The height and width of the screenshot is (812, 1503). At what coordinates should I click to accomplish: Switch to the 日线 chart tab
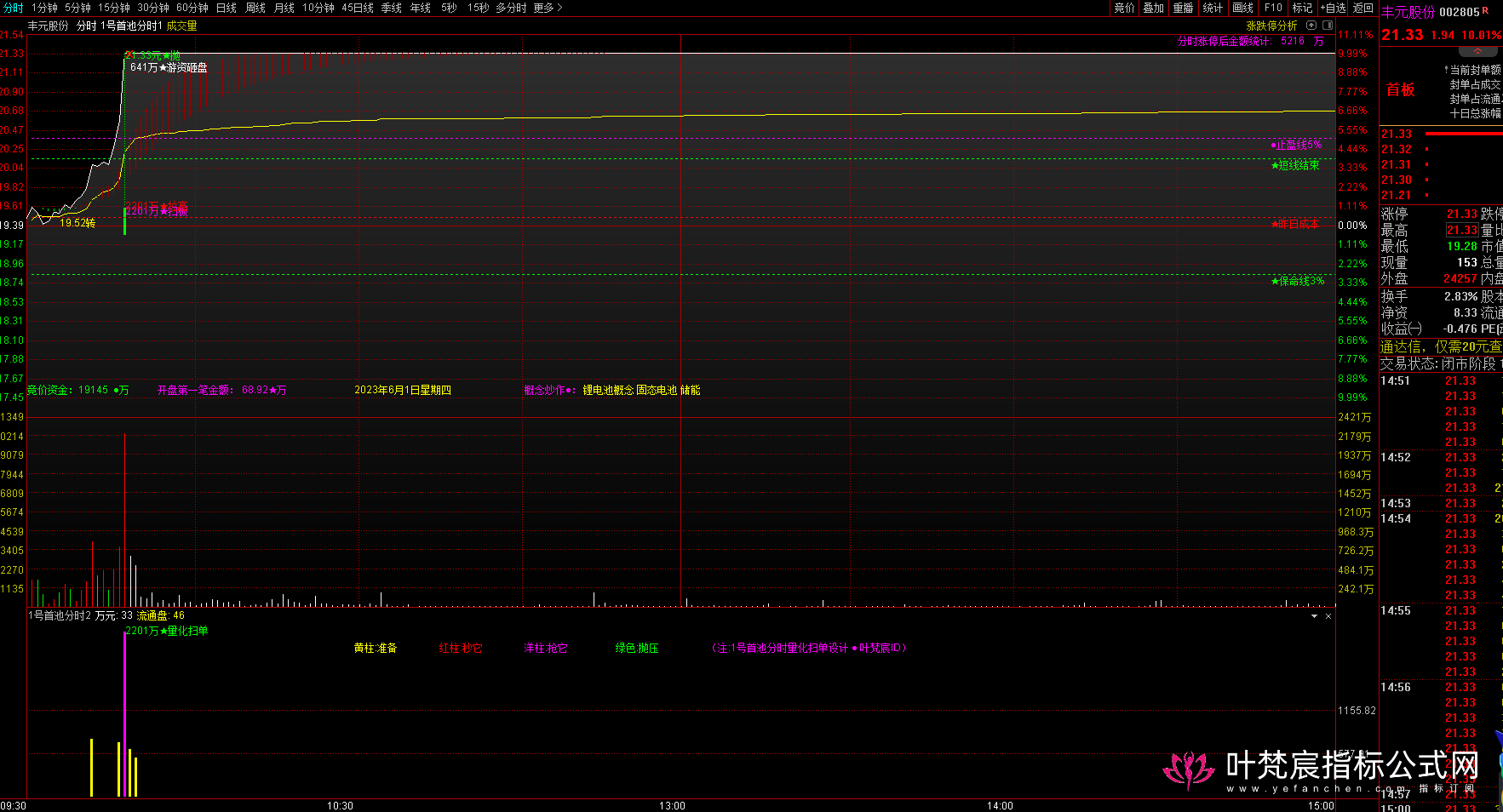click(227, 8)
